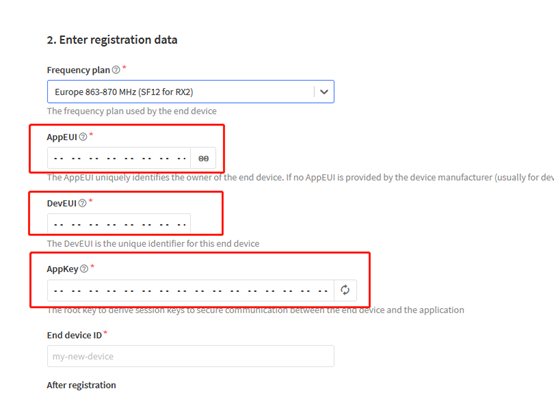Image resolution: width=554 pixels, height=393 pixels.
Task: Focus the DevEUI hex input field
Action: [x=119, y=224]
